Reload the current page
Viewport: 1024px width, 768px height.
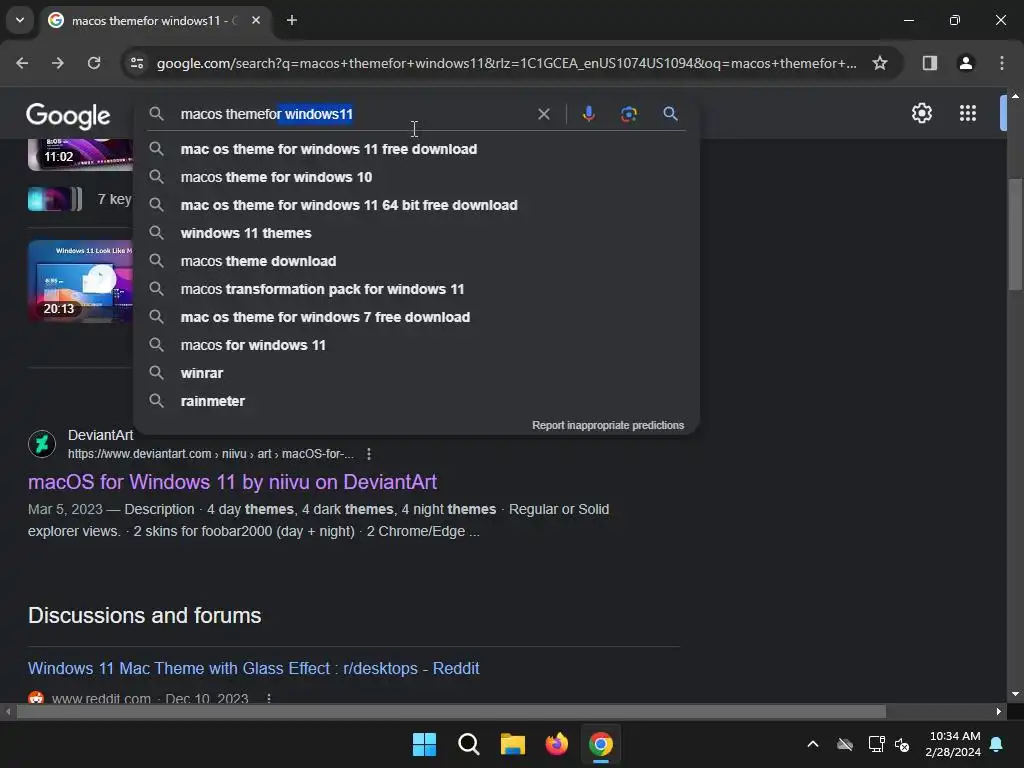pos(94,63)
